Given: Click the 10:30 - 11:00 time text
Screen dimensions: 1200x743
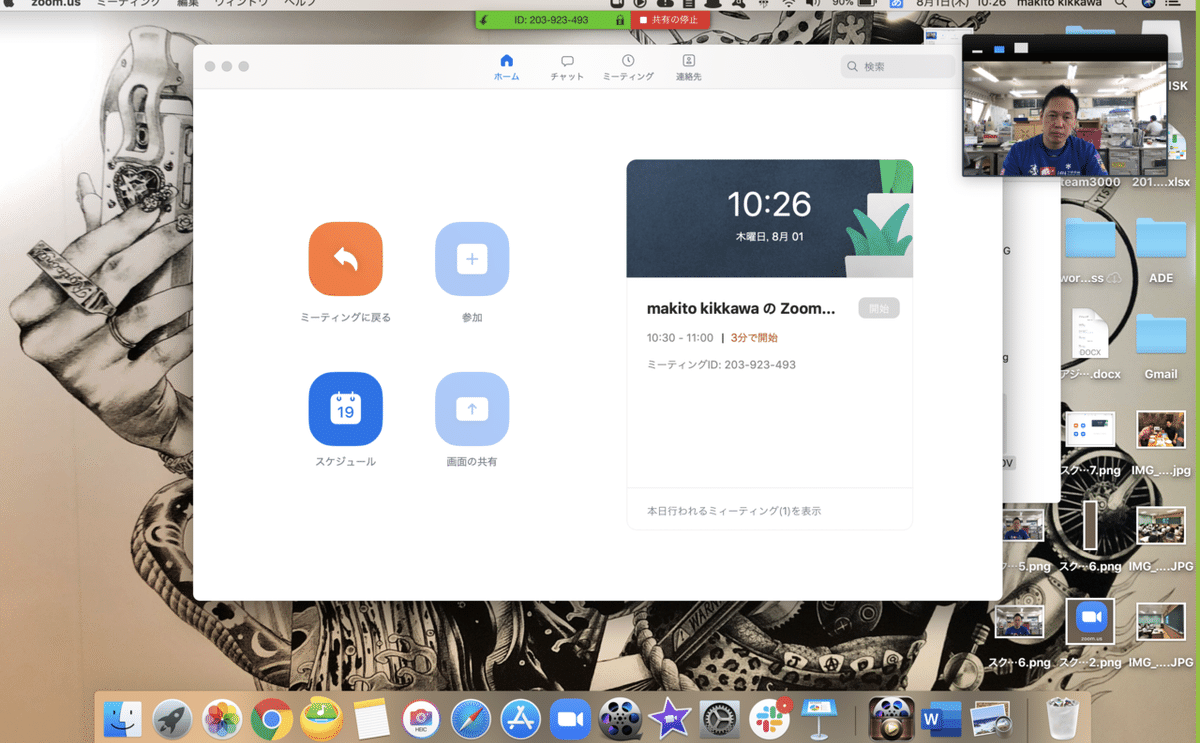Looking at the screenshot, I should click(x=680, y=338).
